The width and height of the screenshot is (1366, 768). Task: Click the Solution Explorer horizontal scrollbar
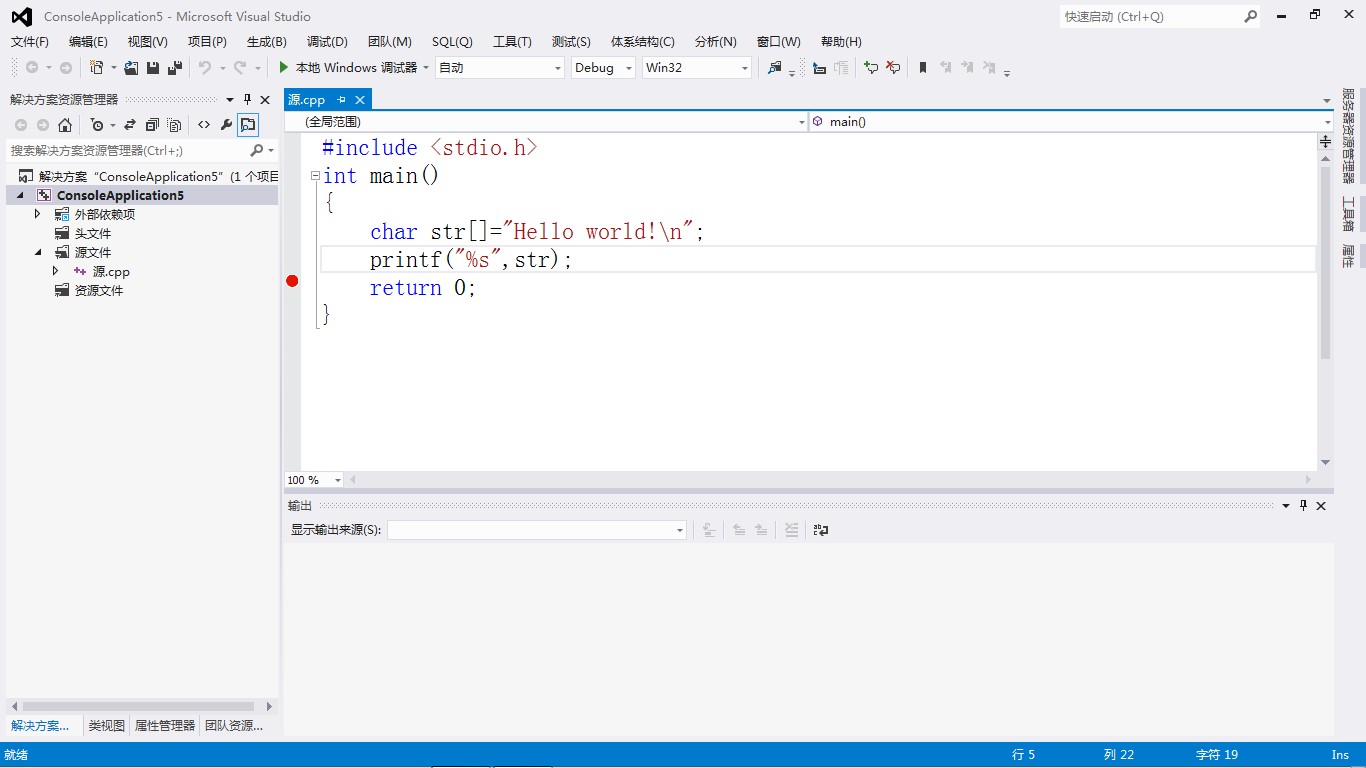137,706
